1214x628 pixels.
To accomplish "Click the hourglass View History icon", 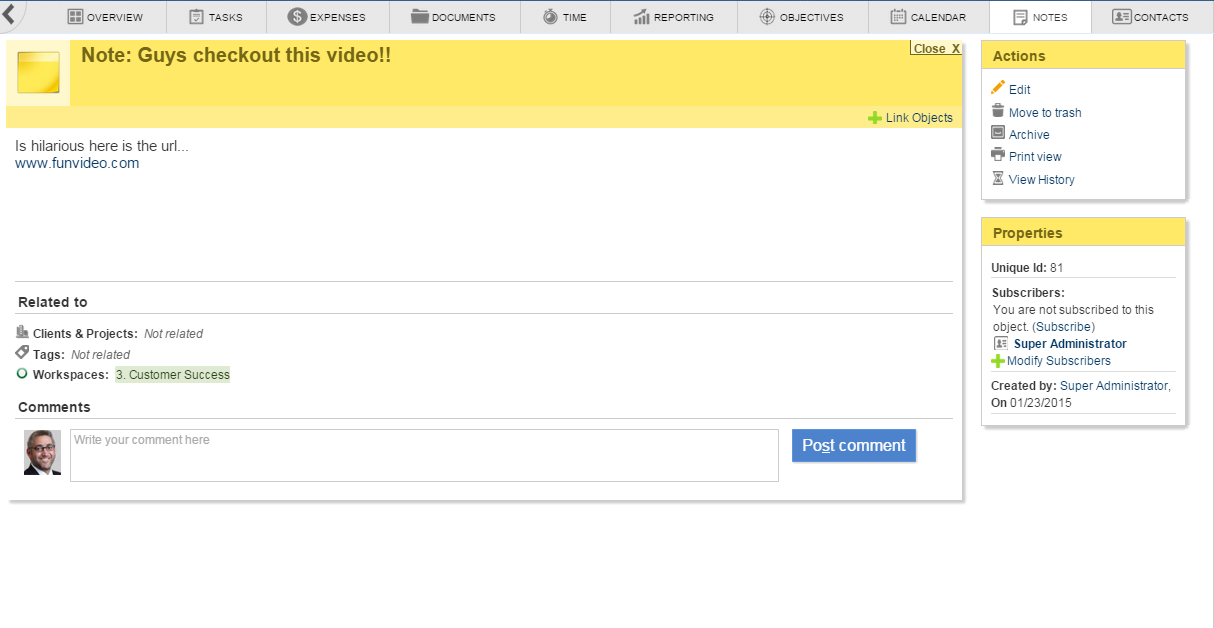I will click(997, 179).
